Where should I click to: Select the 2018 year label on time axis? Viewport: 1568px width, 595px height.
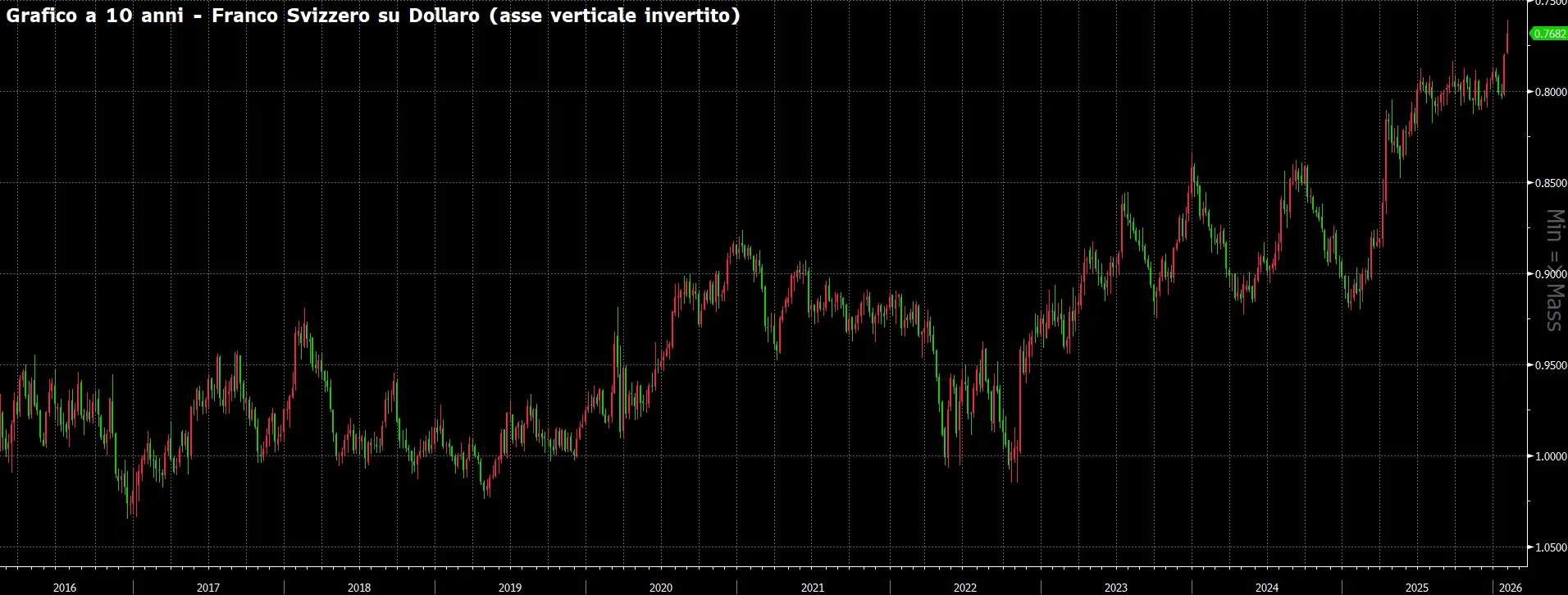coord(359,588)
